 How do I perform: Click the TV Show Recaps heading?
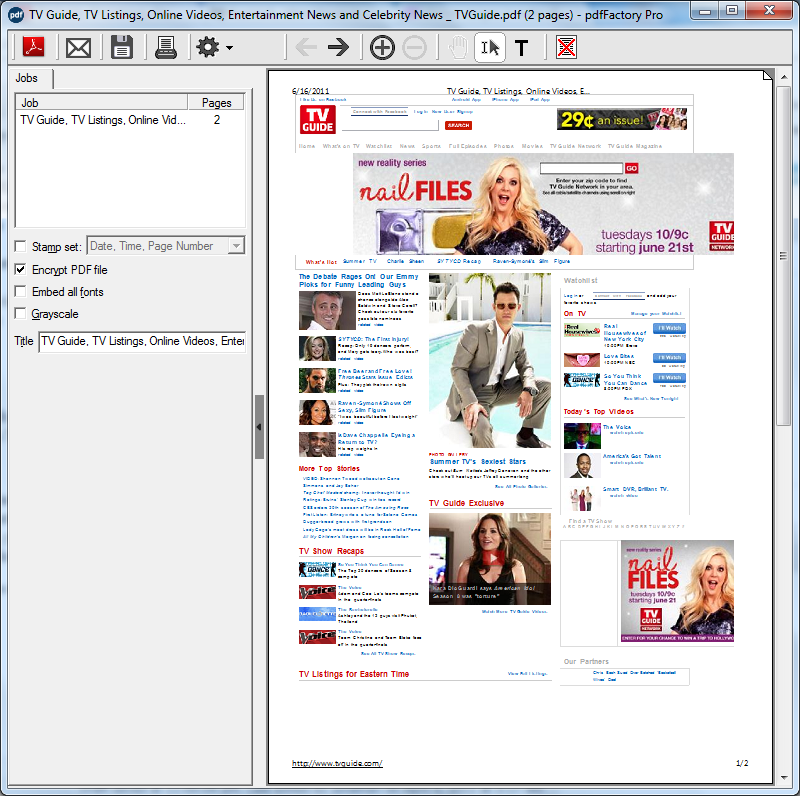pos(331,551)
